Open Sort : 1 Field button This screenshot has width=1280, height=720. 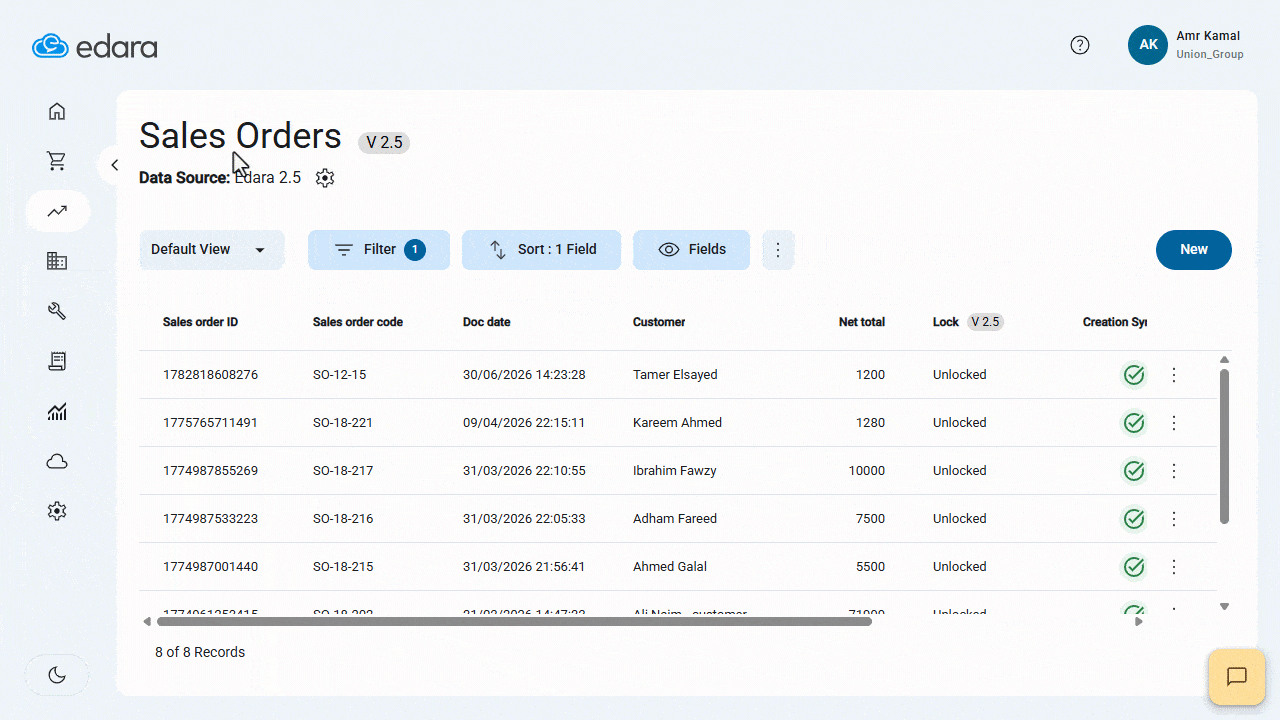pos(541,250)
